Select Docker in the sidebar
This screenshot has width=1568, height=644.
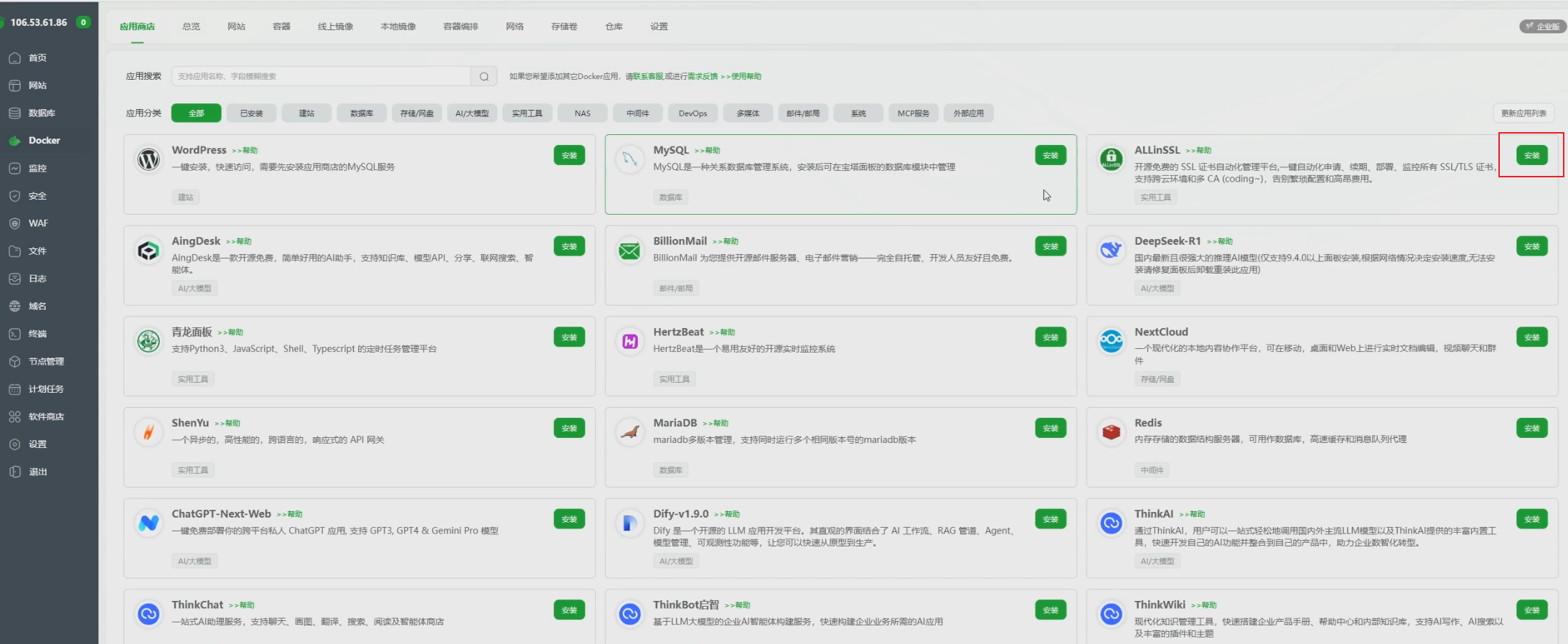[x=44, y=141]
